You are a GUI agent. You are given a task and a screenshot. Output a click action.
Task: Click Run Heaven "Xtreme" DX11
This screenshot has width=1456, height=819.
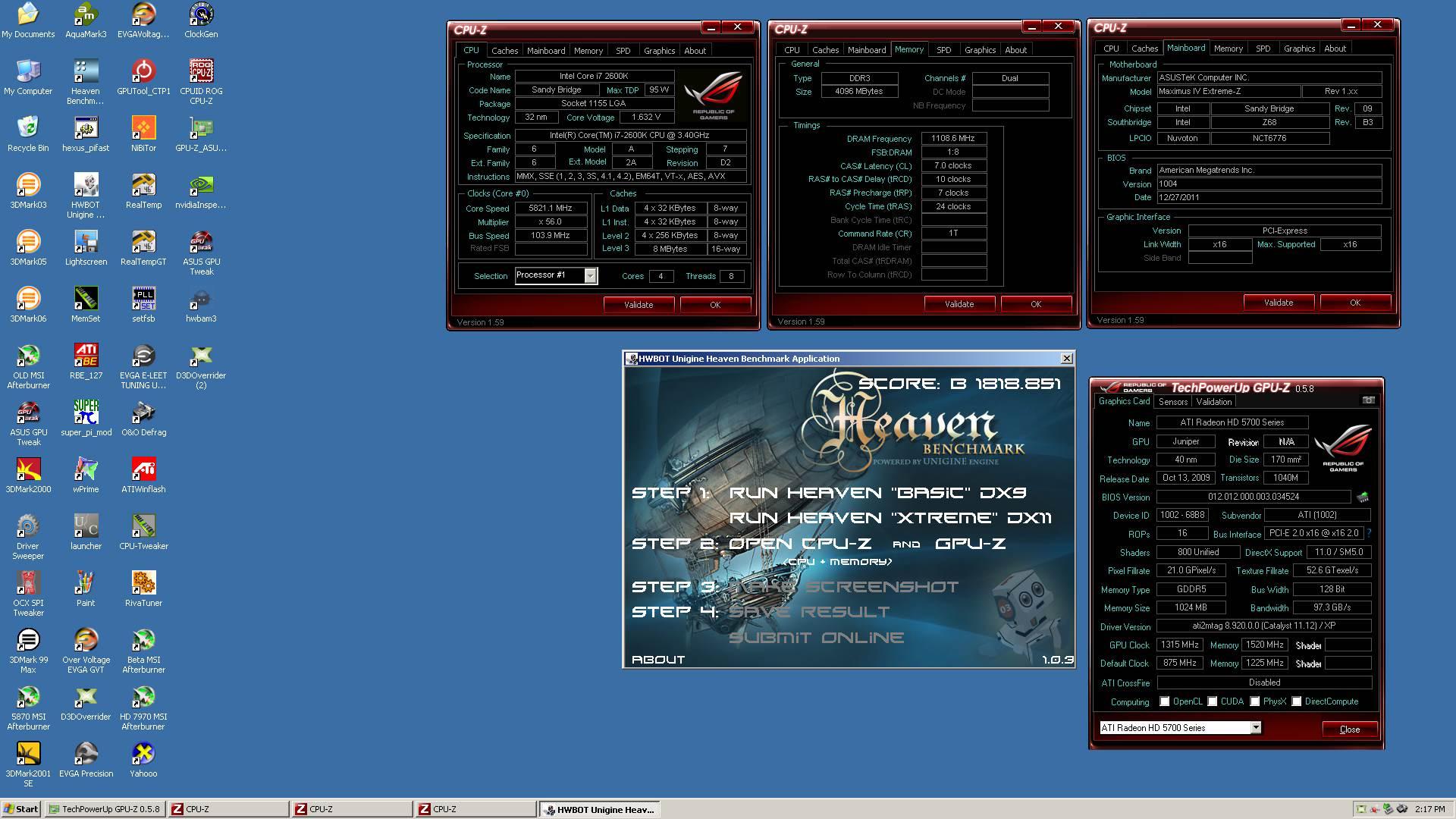(x=890, y=518)
